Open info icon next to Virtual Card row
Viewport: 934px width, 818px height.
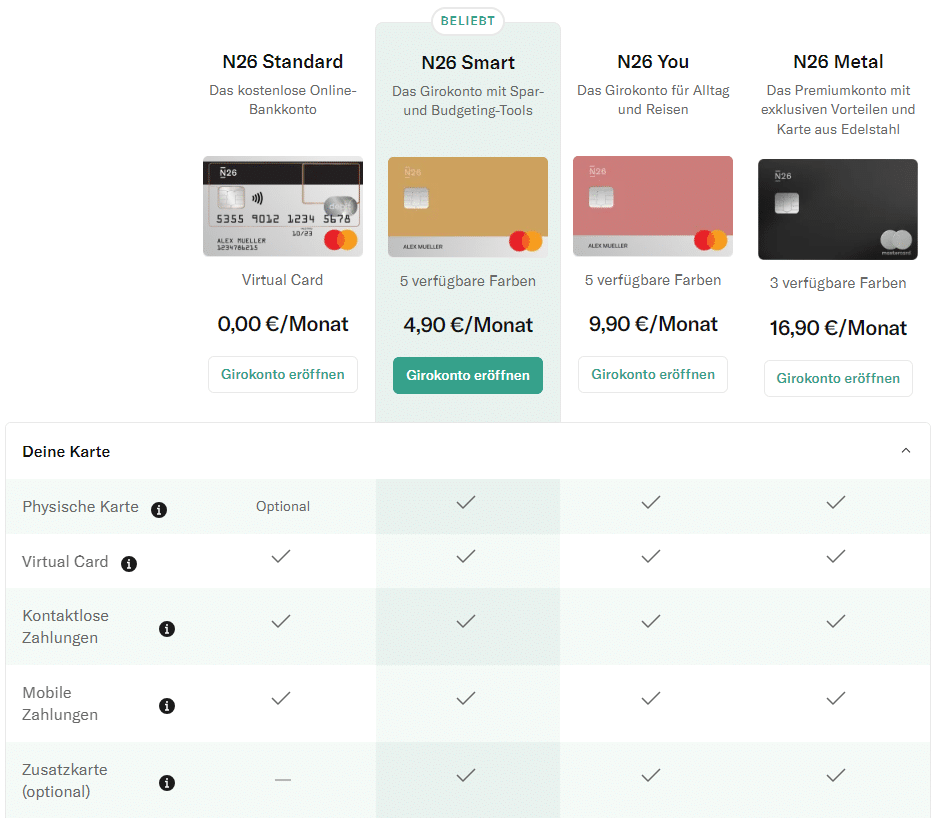coord(129,564)
